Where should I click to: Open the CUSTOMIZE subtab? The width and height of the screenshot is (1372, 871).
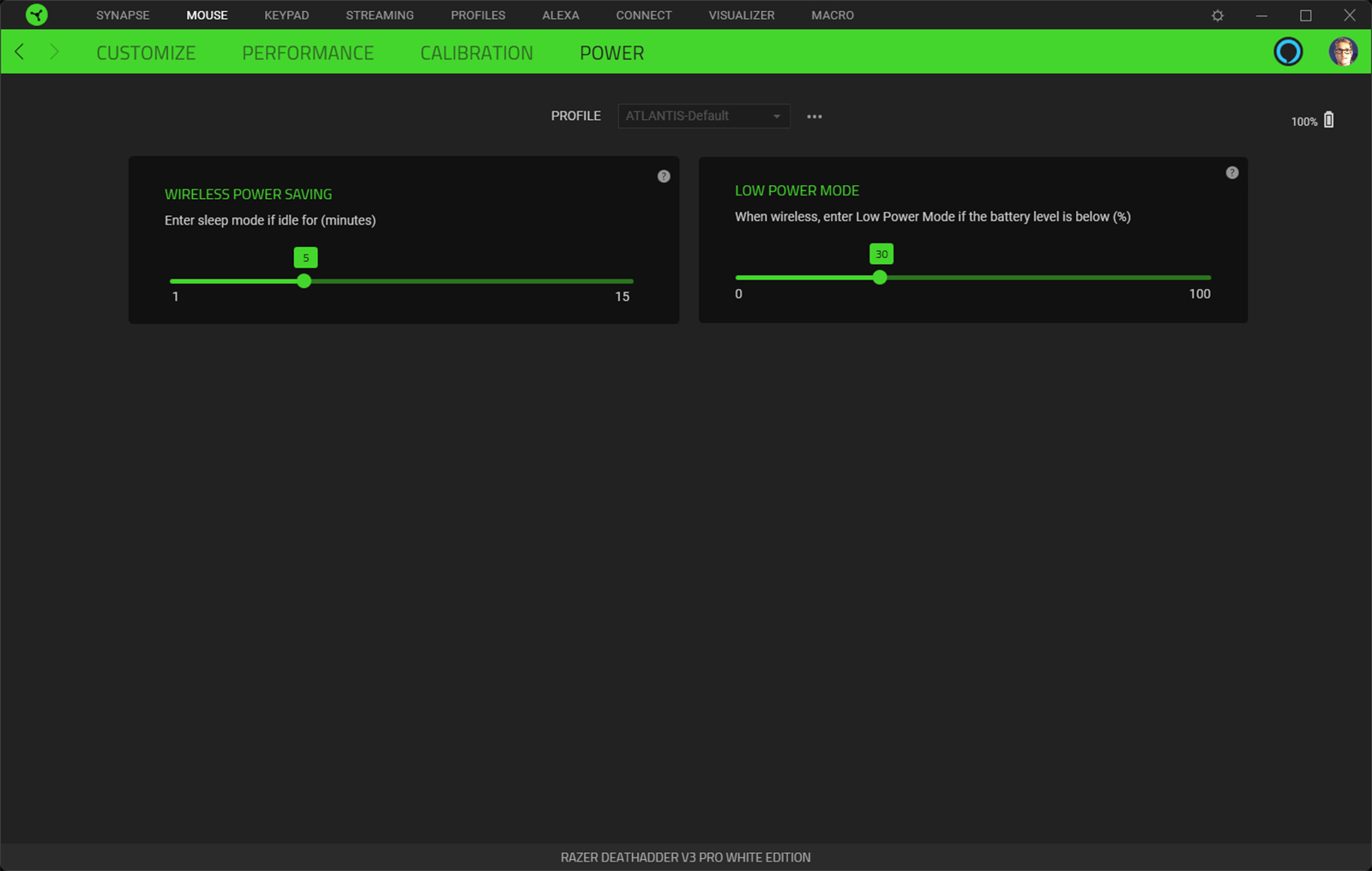pyautogui.click(x=146, y=53)
